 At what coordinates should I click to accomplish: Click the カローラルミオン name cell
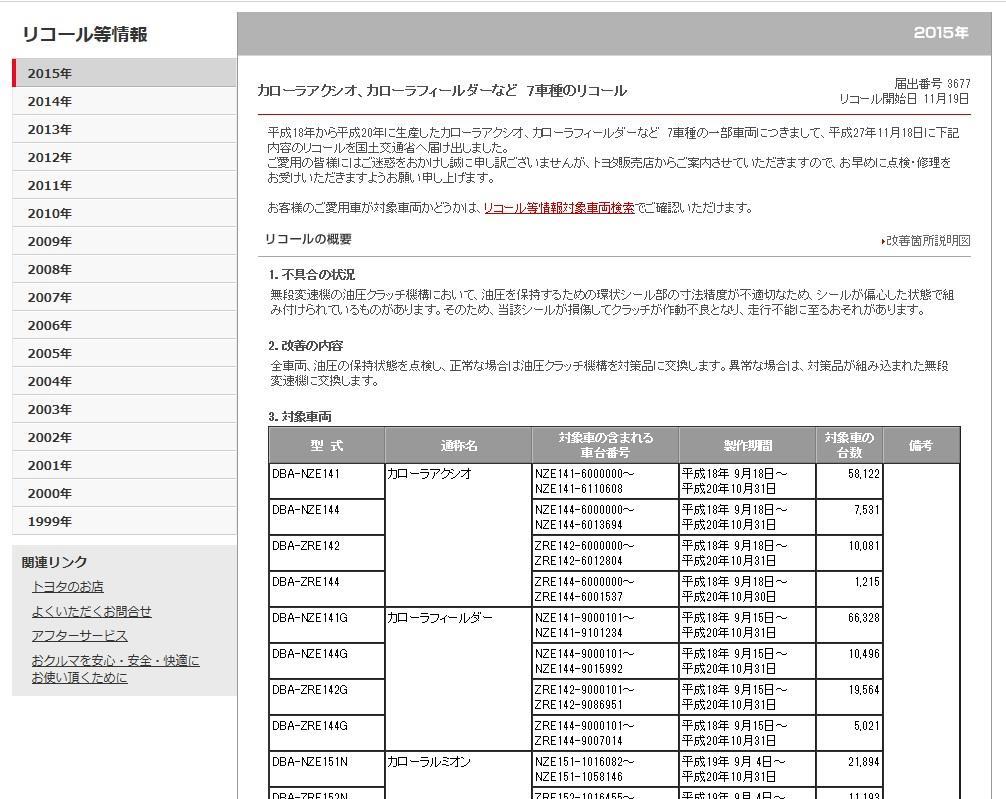click(458, 775)
